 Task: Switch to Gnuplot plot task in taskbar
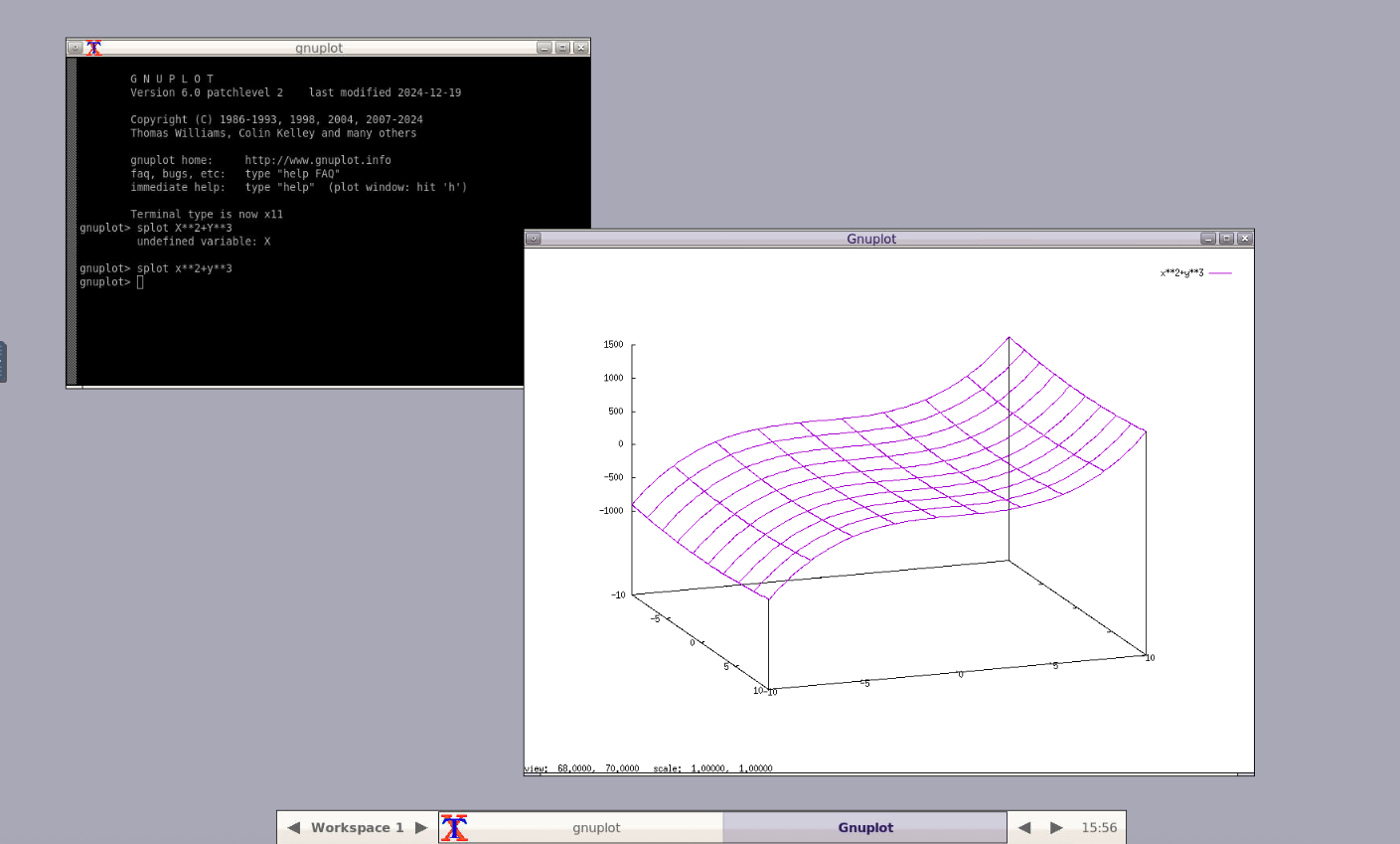tap(865, 827)
